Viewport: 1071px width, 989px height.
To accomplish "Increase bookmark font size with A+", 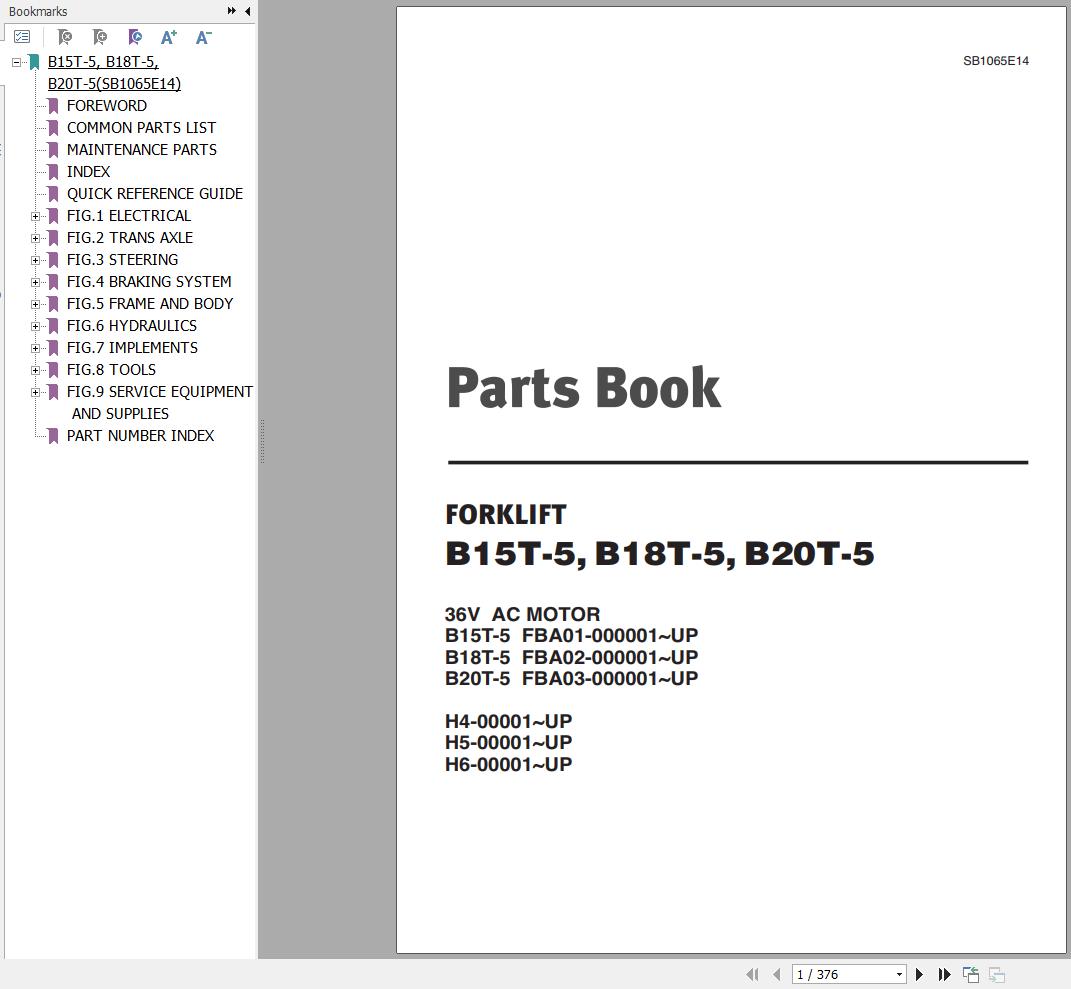I will coord(168,37).
